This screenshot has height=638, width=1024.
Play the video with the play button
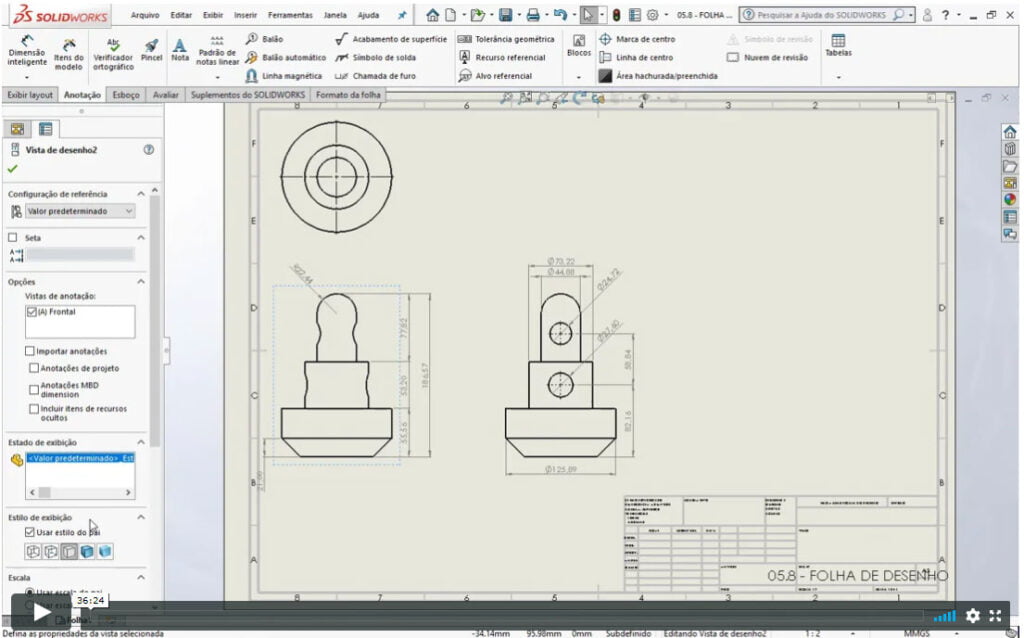coord(38,612)
